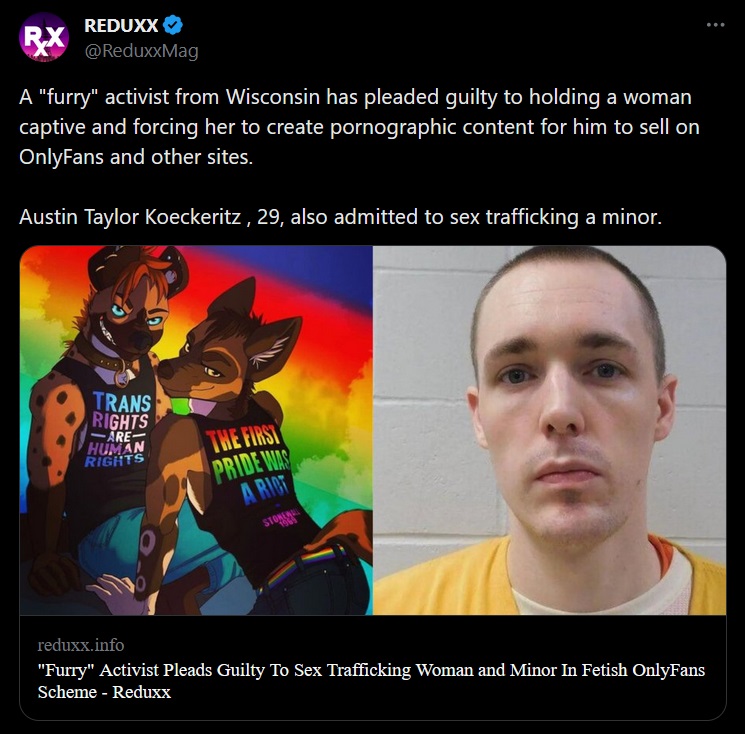The image size is (745, 734).
Task: Click the tweet's first paragraph about Wisconsin
Action: (359, 127)
